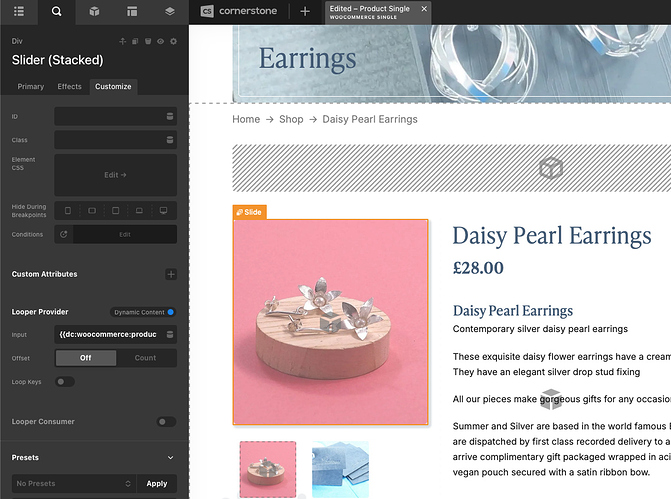
Task: Click dynamic content icon in ID field
Action: (171, 117)
